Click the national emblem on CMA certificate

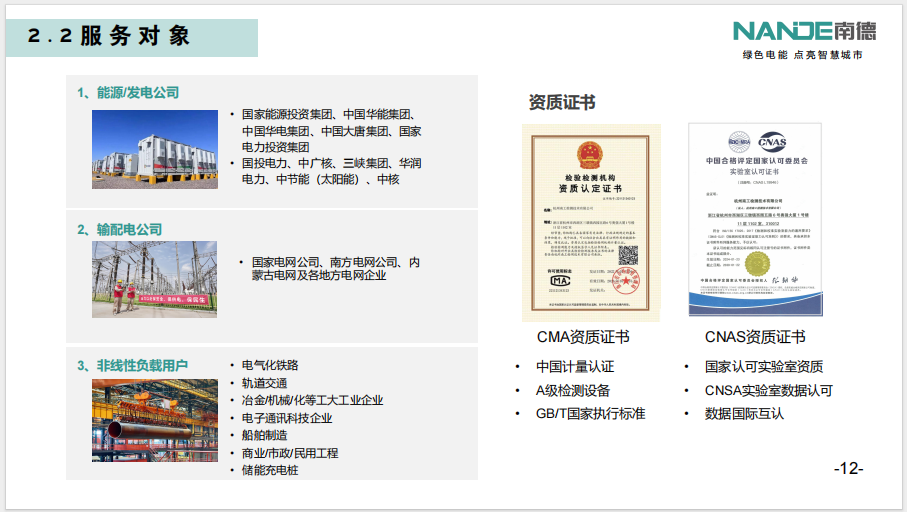[x=590, y=155]
